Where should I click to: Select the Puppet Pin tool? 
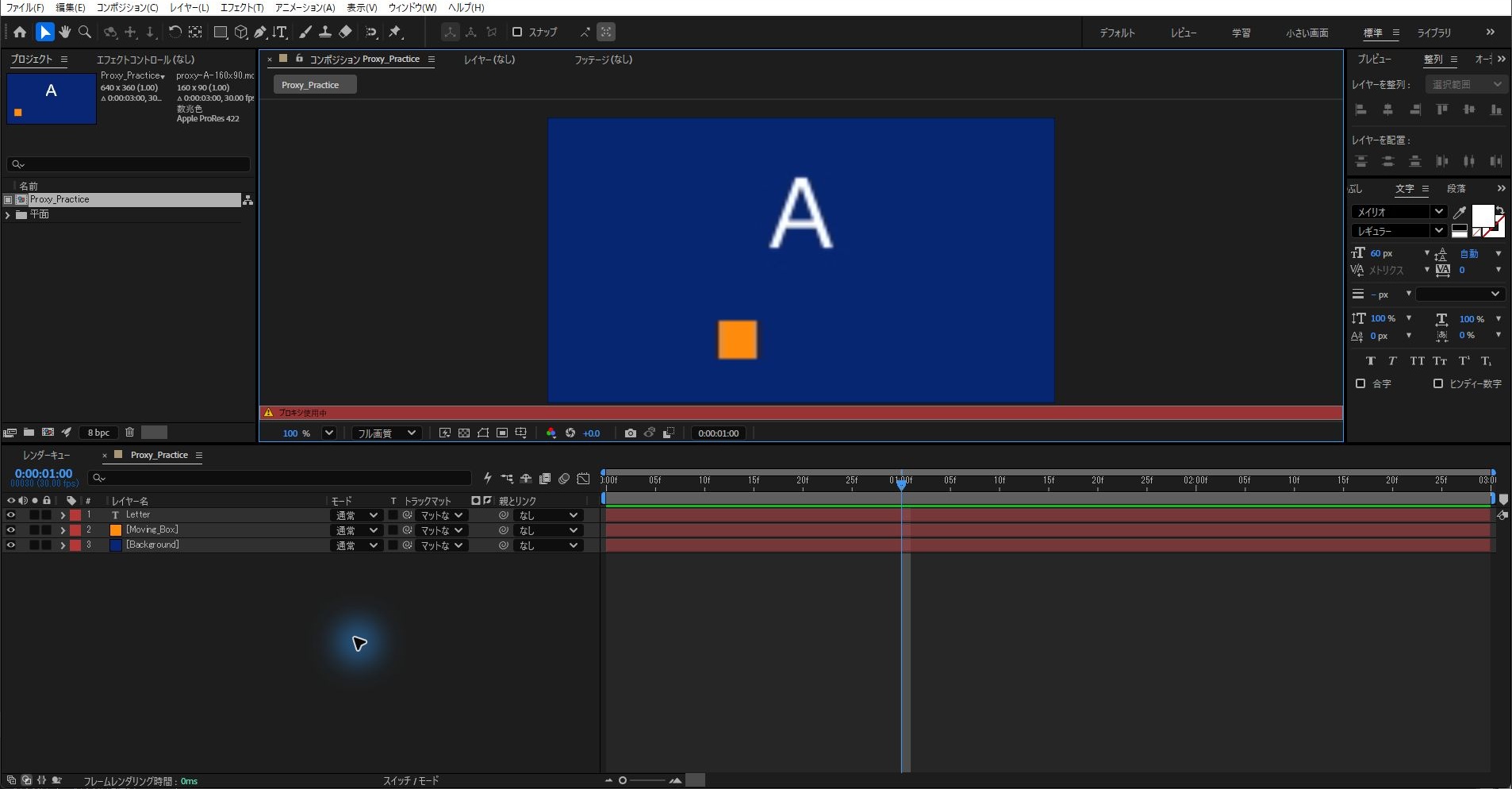click(x=395, y=32)
